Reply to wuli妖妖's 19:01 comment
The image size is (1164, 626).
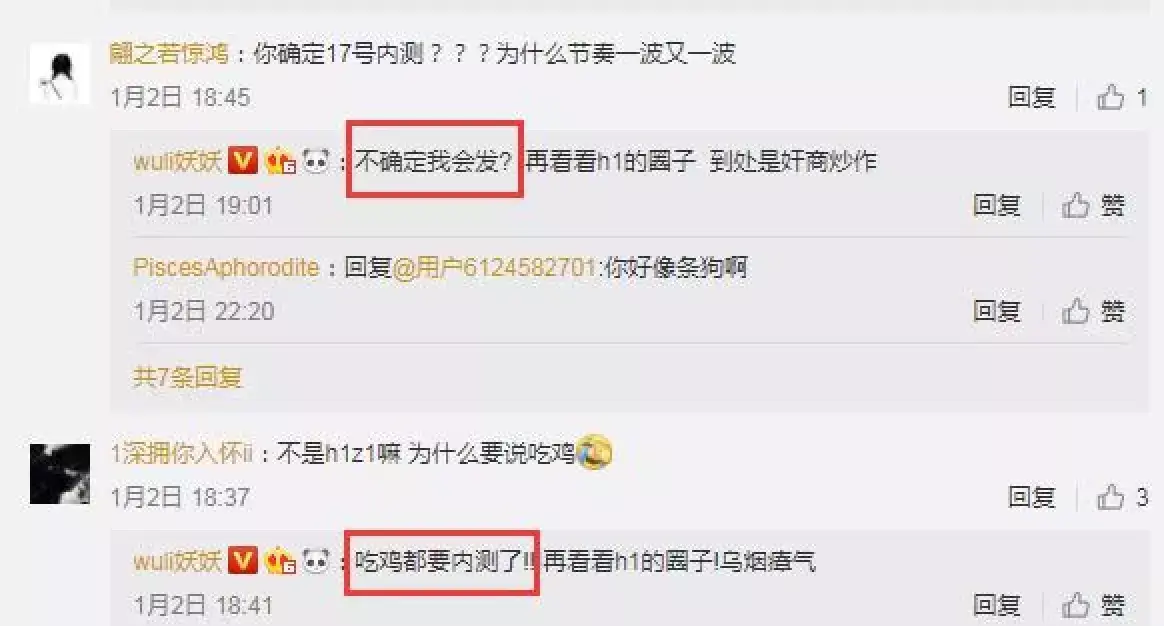tap(996, 206)
